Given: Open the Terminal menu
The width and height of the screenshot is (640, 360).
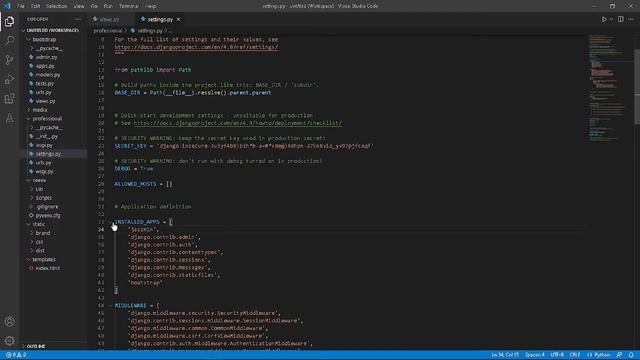Looking at the screenshot, I should point(129,6).
